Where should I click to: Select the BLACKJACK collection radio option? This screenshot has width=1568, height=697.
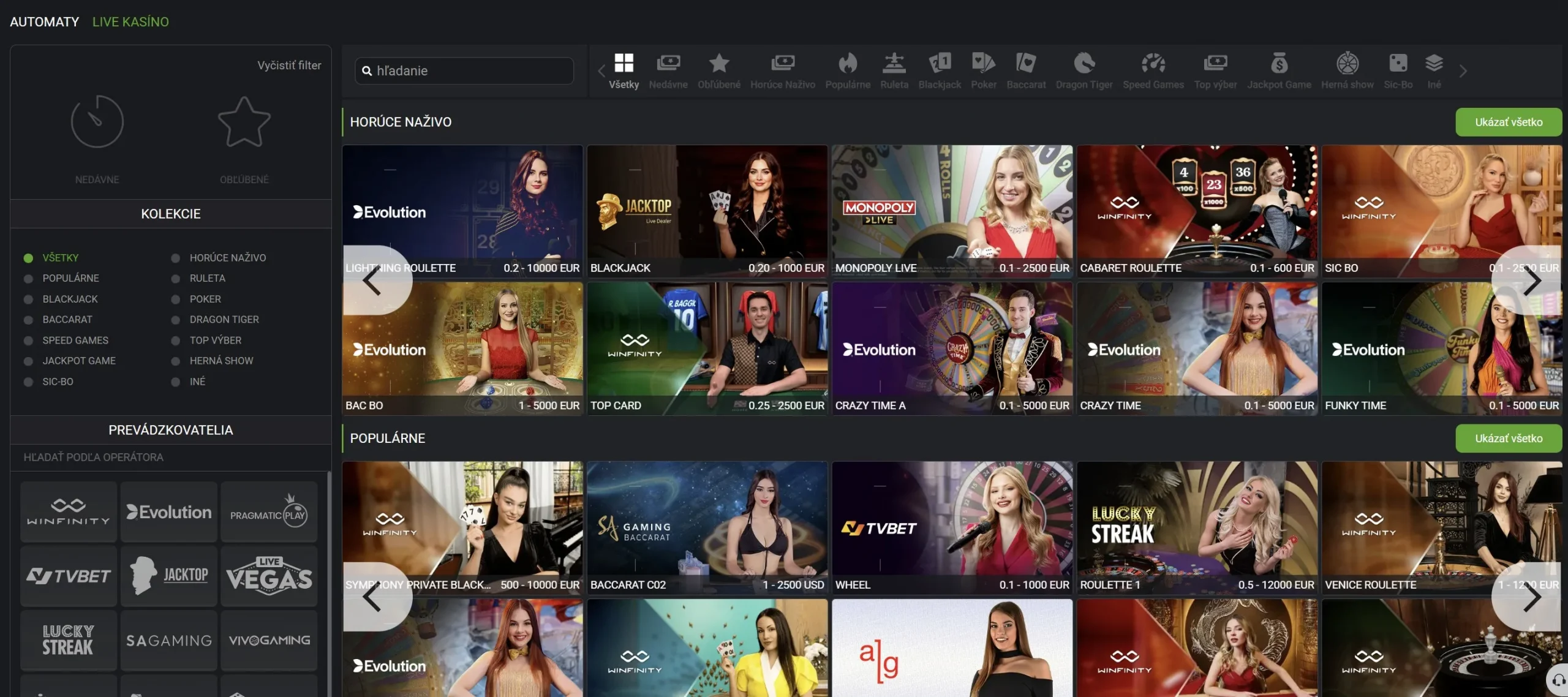tap(28, 299)
